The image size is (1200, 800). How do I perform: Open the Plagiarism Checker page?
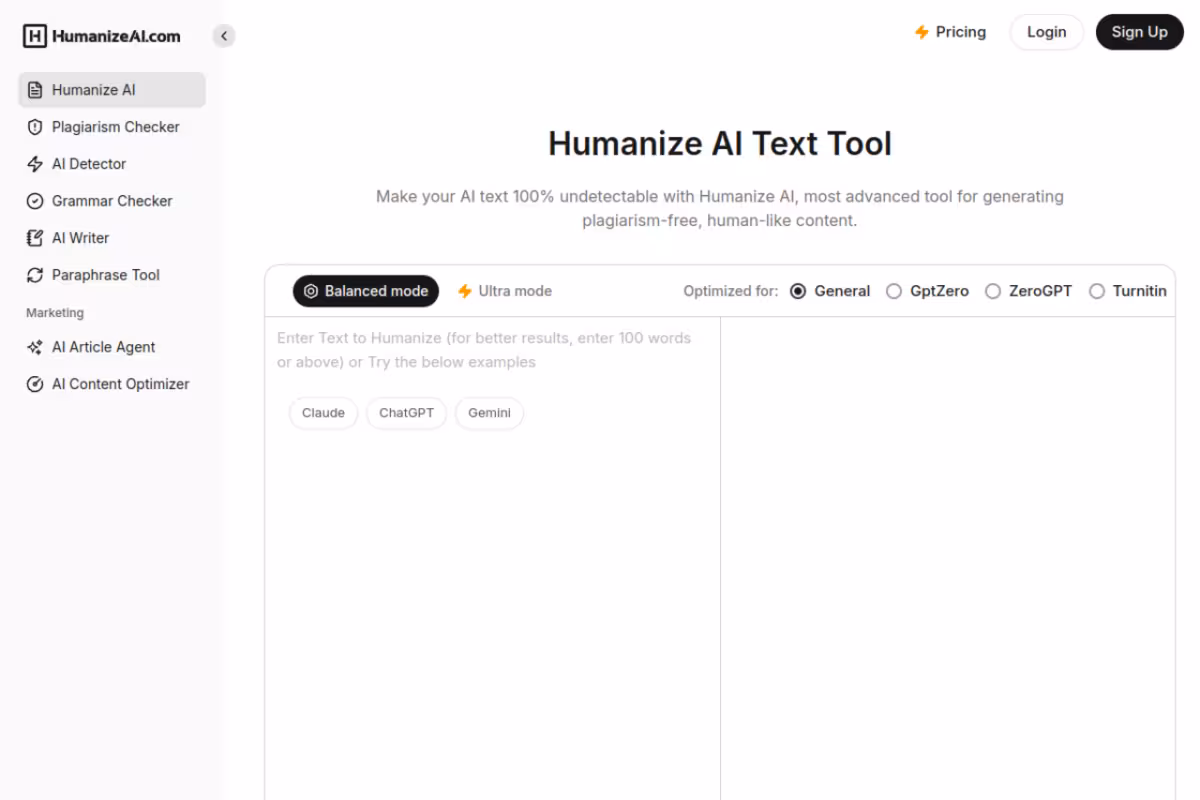(x=112, y=127)
